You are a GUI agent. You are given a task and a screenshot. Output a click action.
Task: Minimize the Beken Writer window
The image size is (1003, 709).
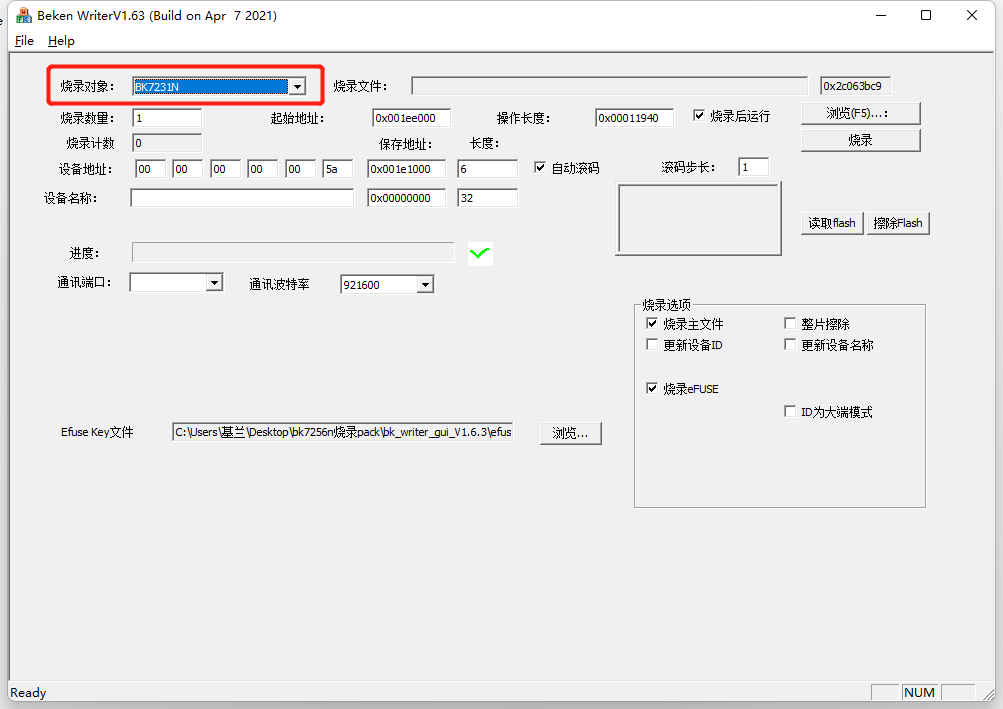(881, 15)
